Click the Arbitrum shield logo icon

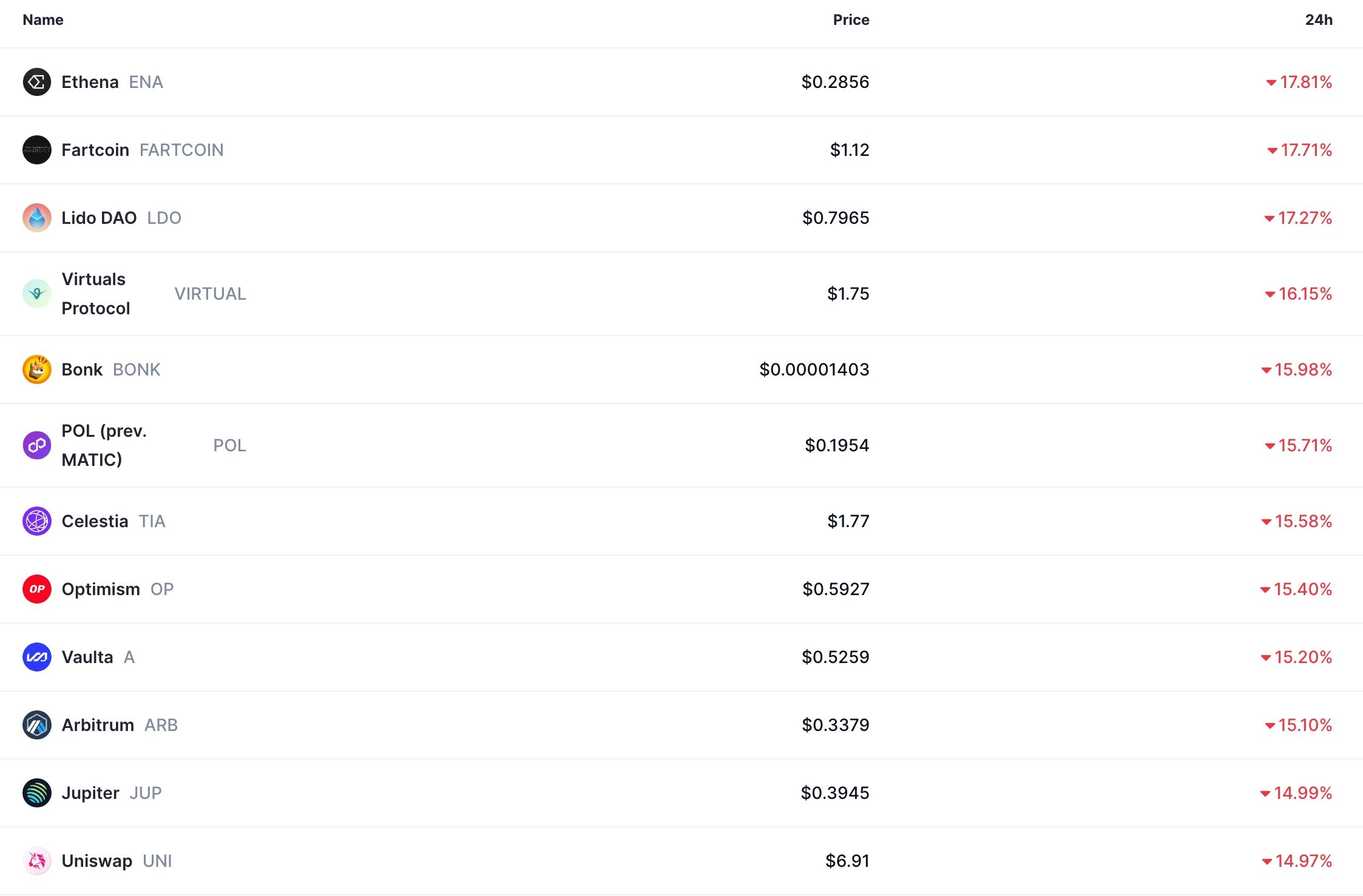point(37,725)
